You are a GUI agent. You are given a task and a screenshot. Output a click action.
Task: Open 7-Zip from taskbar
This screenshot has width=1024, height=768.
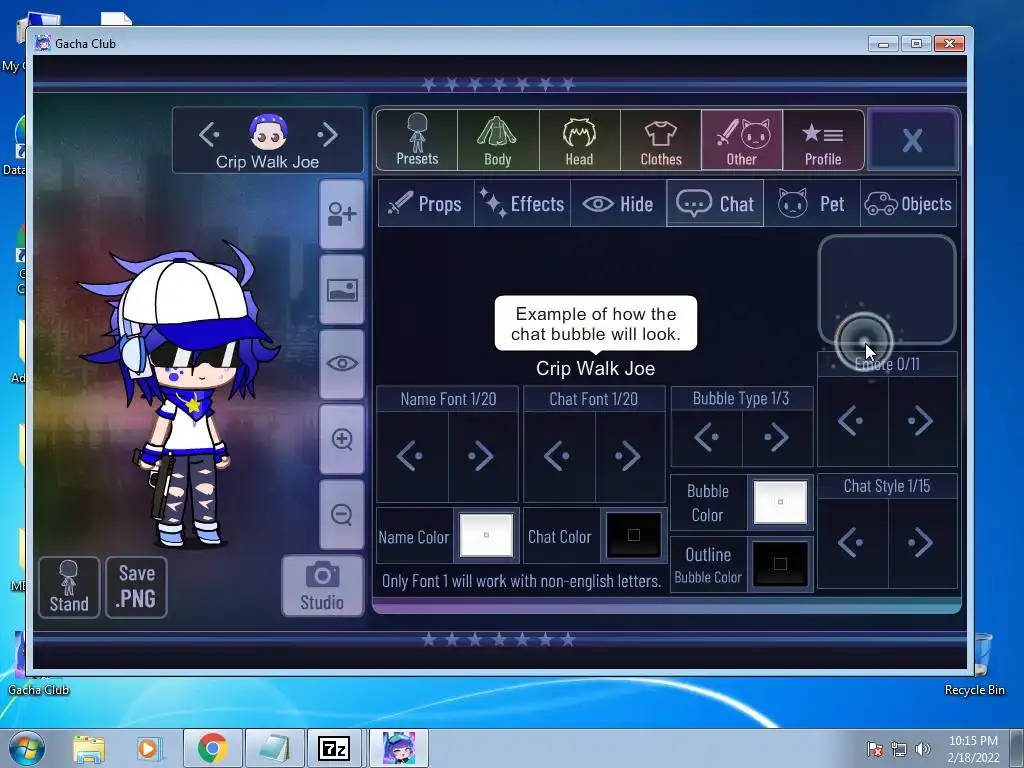pyautogui.click(x=334, y=748)
